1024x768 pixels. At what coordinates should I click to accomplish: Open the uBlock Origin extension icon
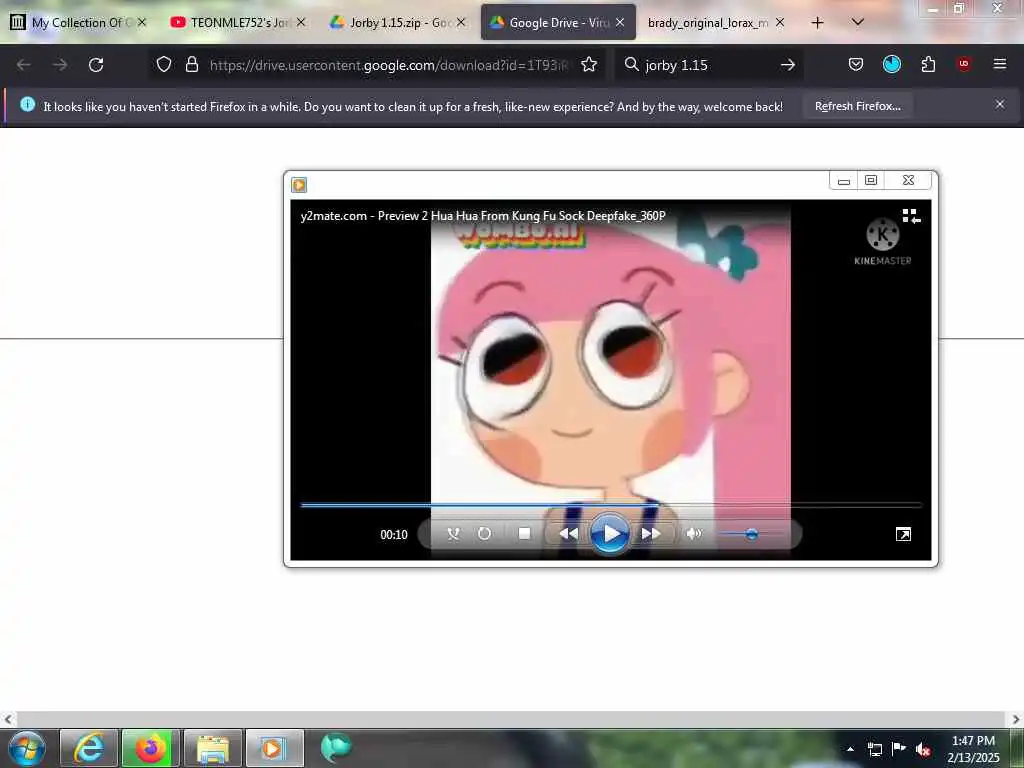click(x=964, y=64)
